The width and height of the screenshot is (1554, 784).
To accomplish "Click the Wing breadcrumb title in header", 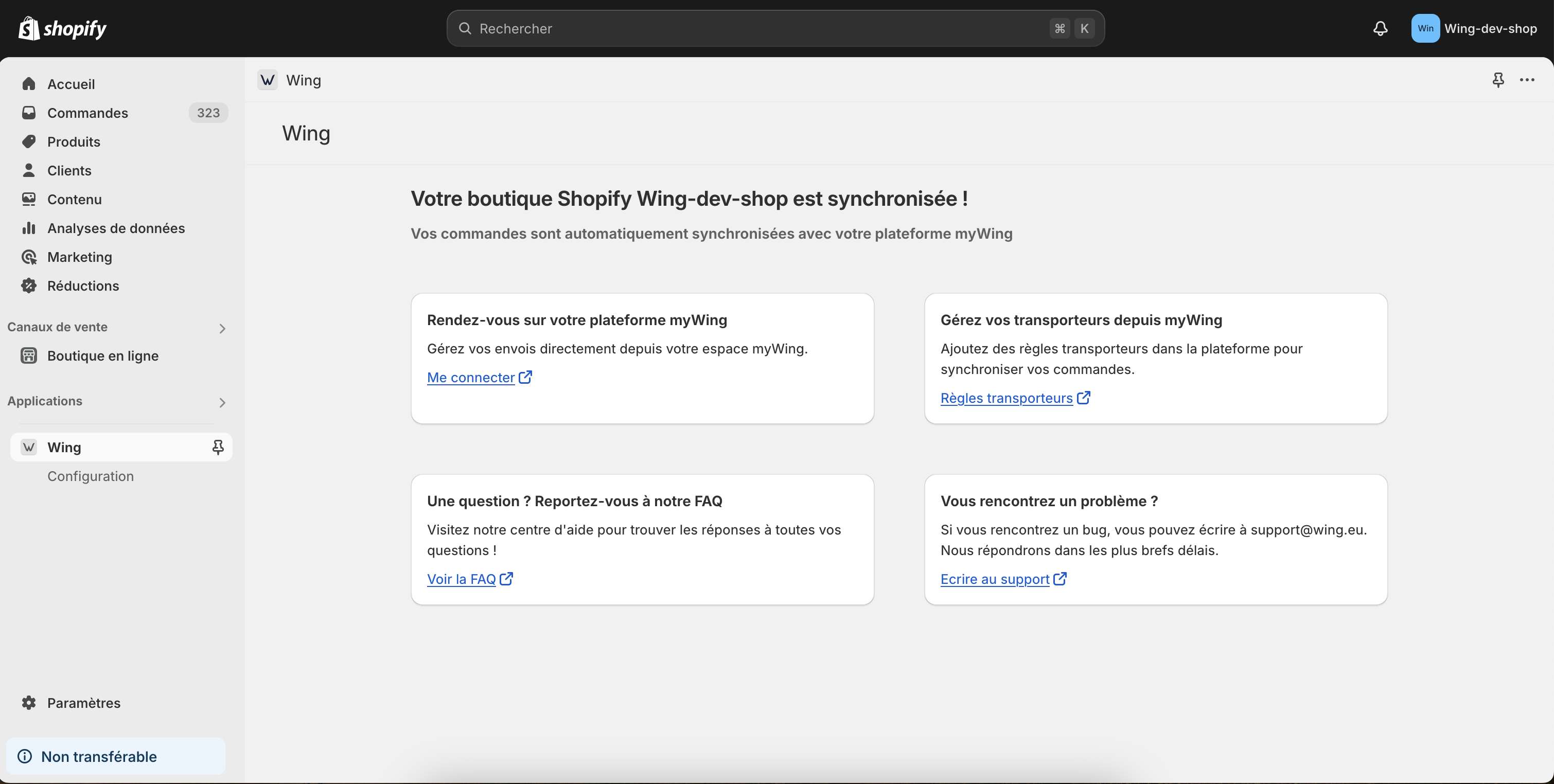I will pos(304,80).
